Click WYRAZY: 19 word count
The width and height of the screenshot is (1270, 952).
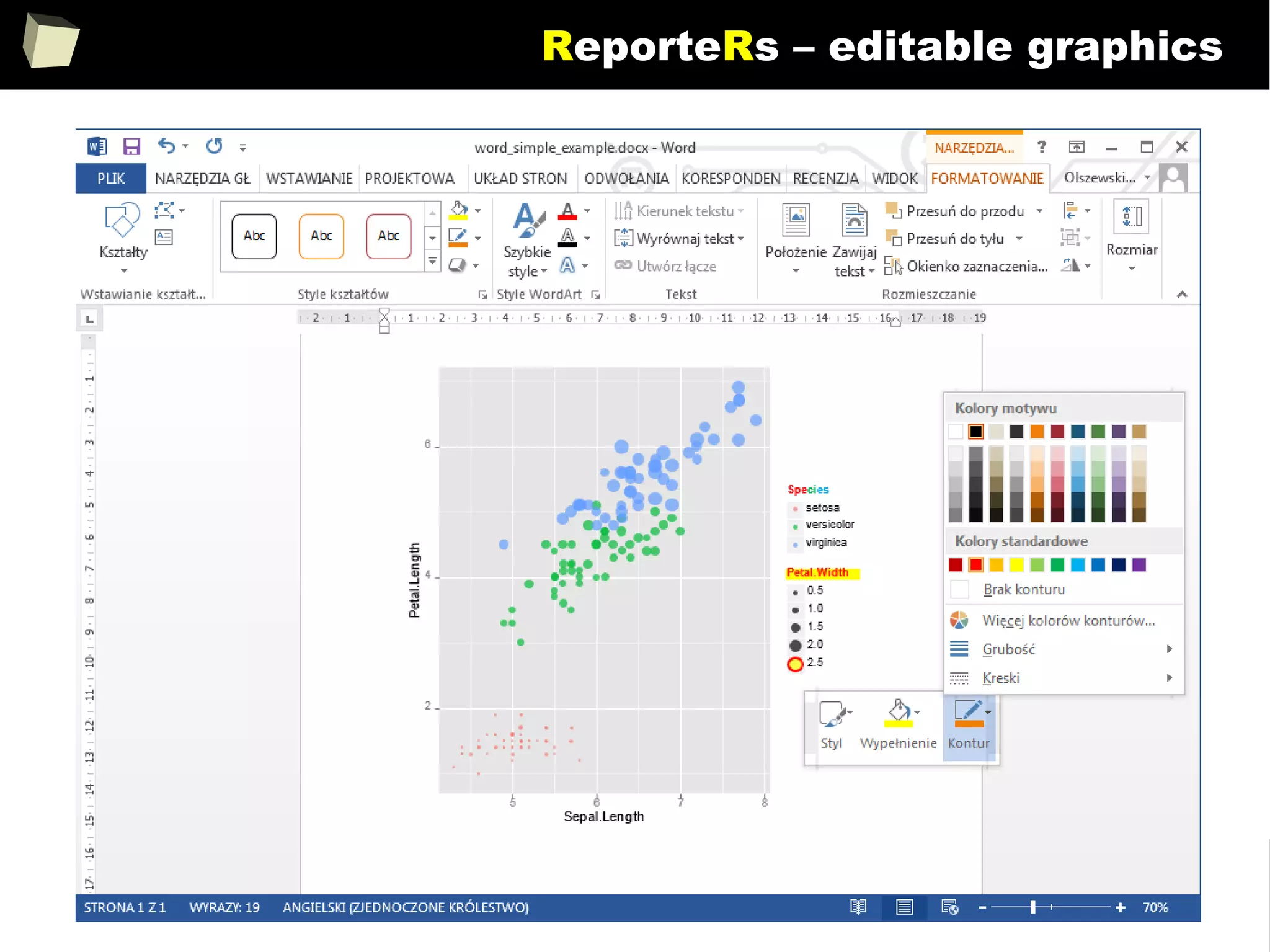coord(224,907)
